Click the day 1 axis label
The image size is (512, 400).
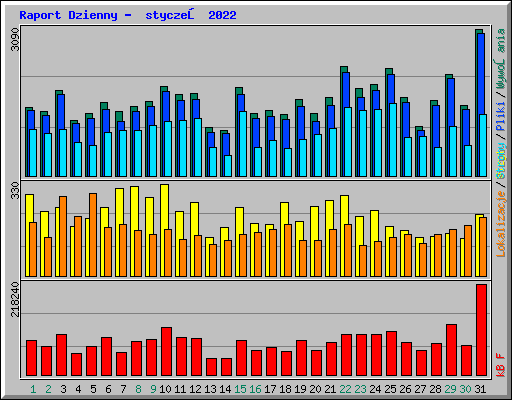tap(33, 389)
